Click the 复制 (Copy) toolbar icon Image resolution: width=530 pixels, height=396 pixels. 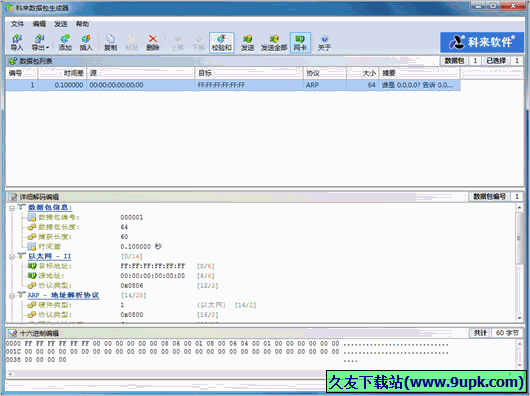[x=111, y=43]
